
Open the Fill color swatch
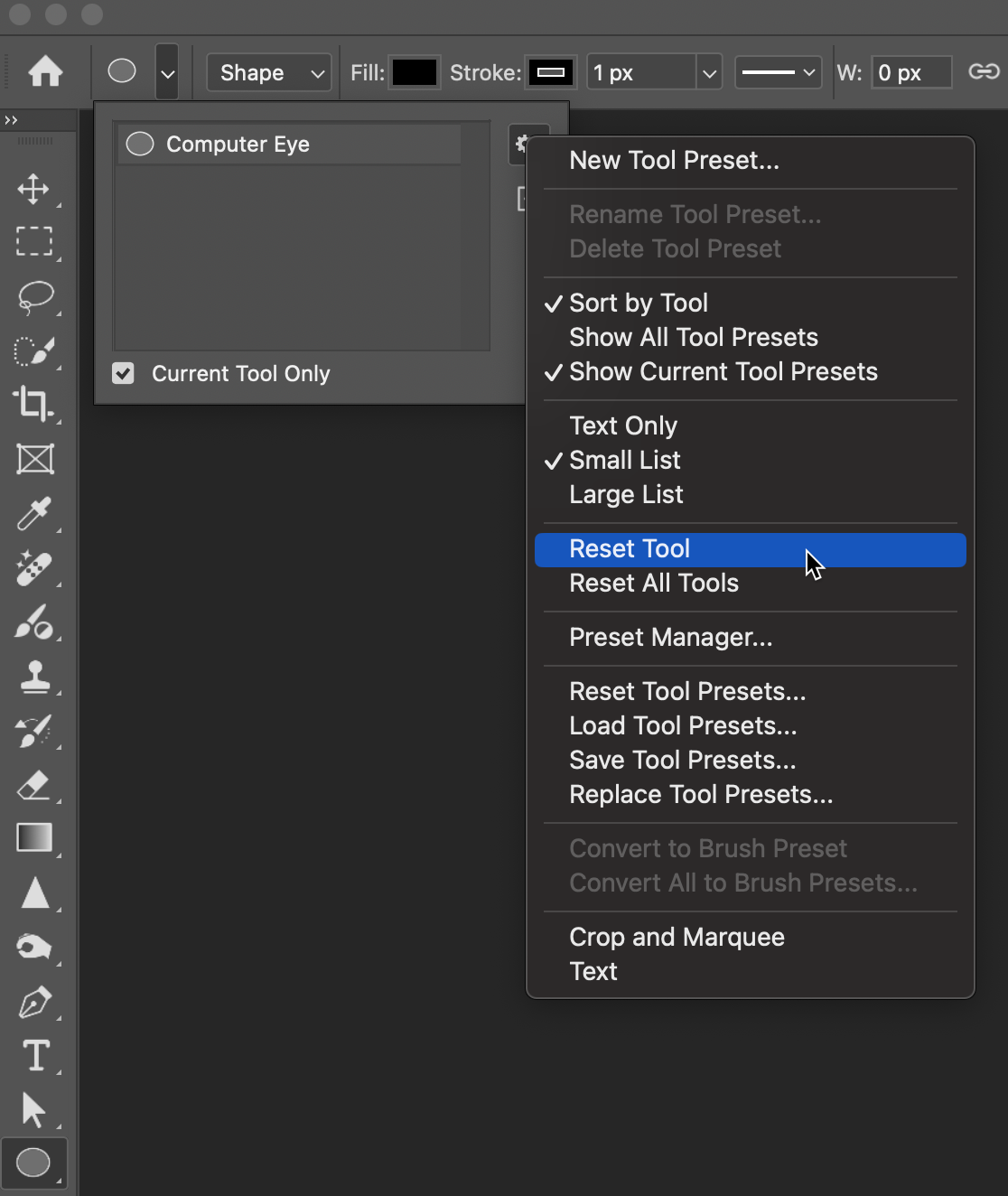414,72
